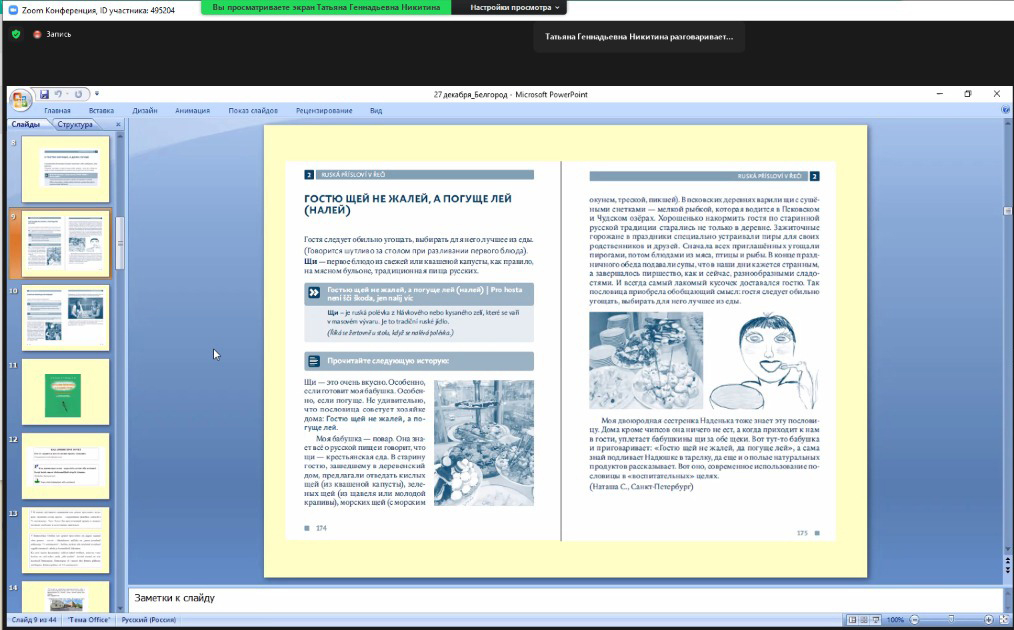This screenshot has width=1014, height=630.
Task: Select the face drawing on right page
Action: [x=763, y=360]
